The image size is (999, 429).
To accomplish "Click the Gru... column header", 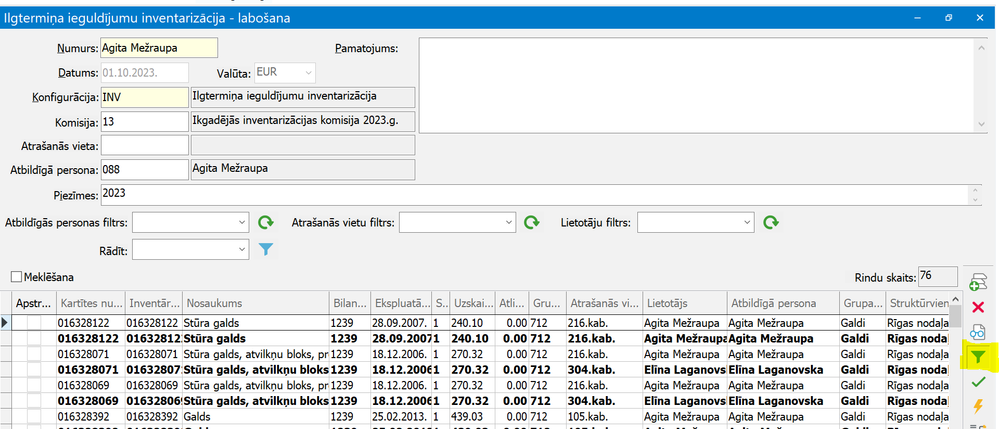I will [547, 303].
